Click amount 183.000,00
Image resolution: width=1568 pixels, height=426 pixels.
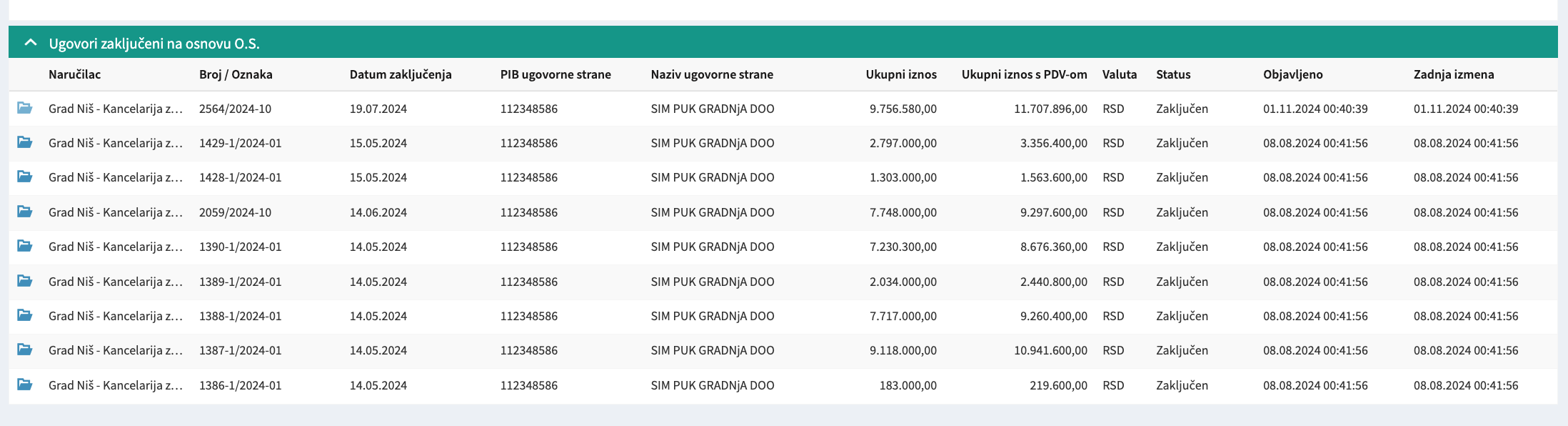tap(908, 385)
